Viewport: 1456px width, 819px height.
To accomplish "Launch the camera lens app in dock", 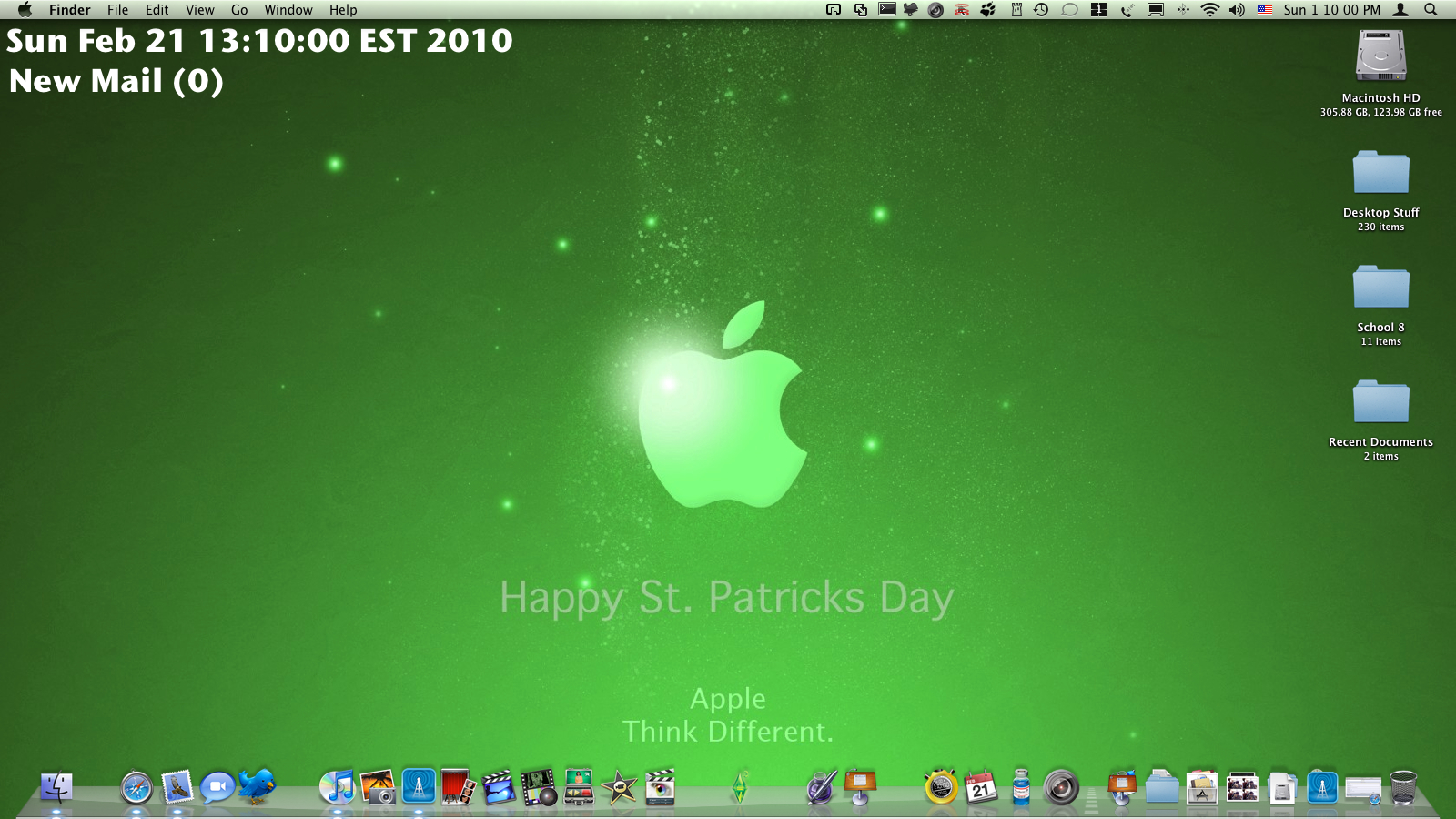I will point(1061,787).
